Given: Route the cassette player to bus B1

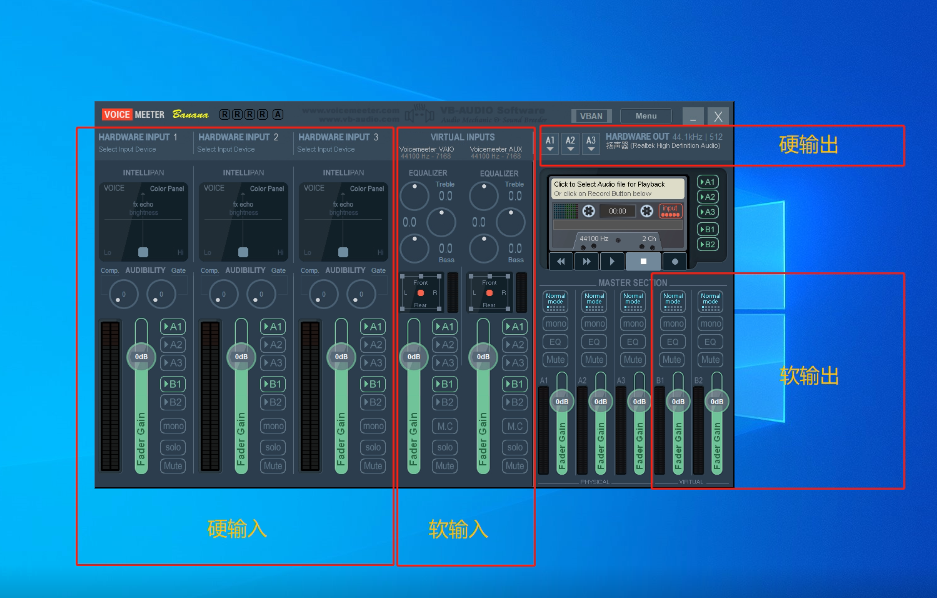Looking at the screenshot, I should pos(708,229).
